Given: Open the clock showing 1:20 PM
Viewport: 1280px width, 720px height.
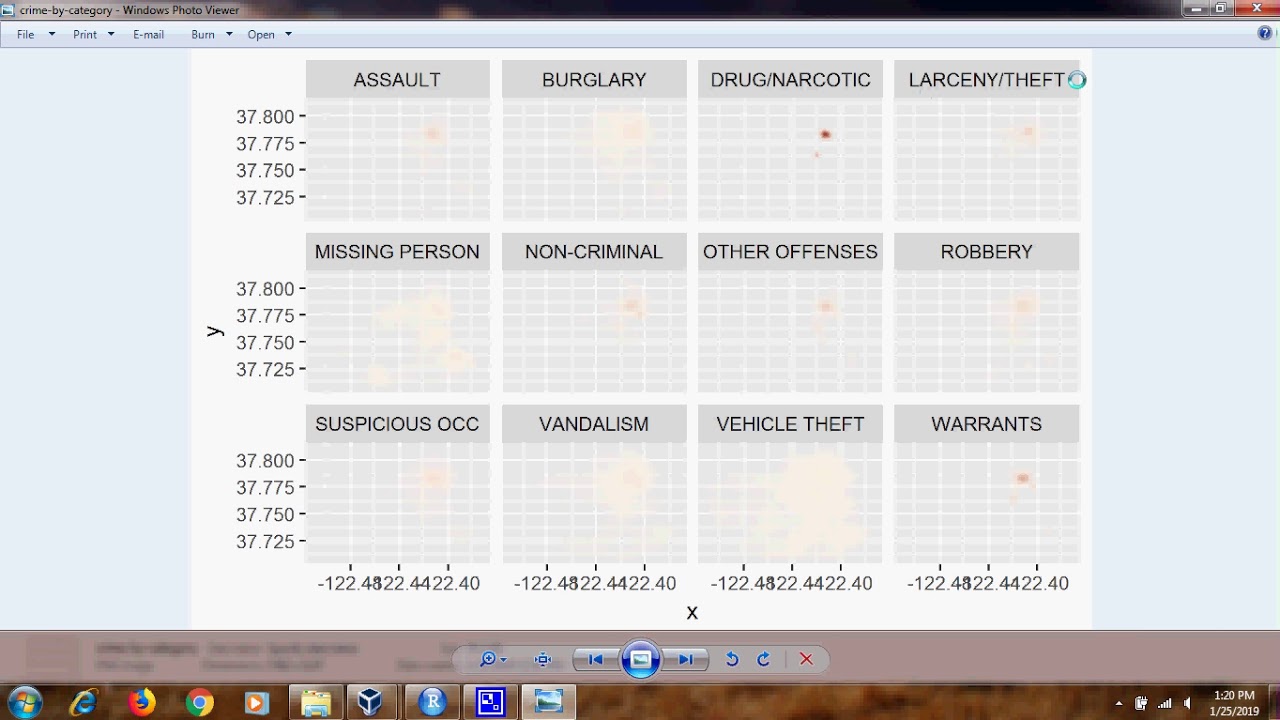Looking at the screenshot, I should click(1233, 703).
